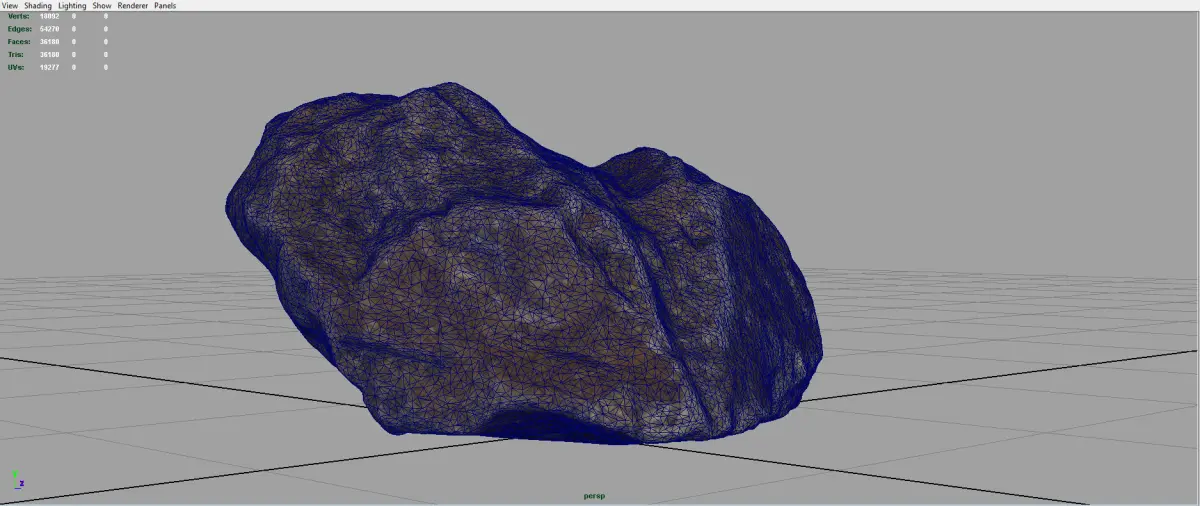Click the 'Tris:' heads-up label
Image resolution: width=1200 pixels, height=506 pixels.
pos(17,55)
